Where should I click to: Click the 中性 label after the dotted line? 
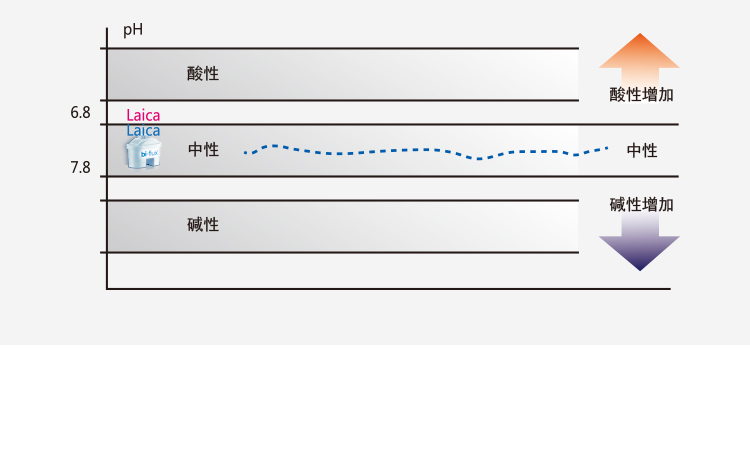coord(642,151)
